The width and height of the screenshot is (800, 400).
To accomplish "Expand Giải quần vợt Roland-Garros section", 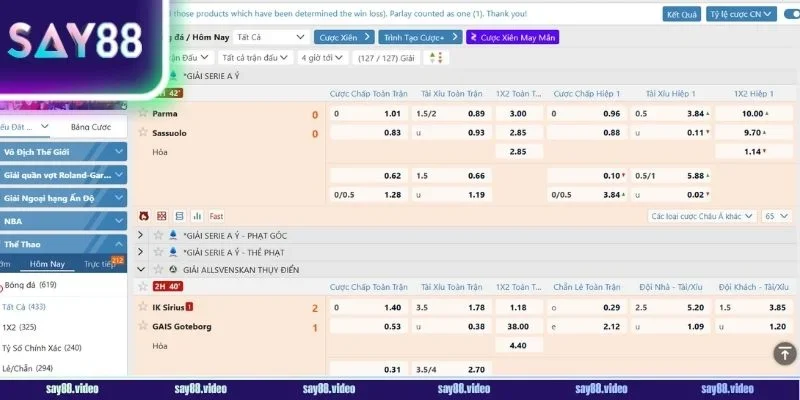I will [x=63, y=175].
